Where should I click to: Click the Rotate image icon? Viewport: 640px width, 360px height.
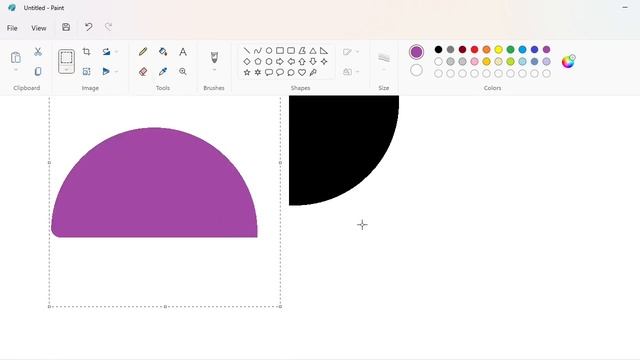point(107,52)
